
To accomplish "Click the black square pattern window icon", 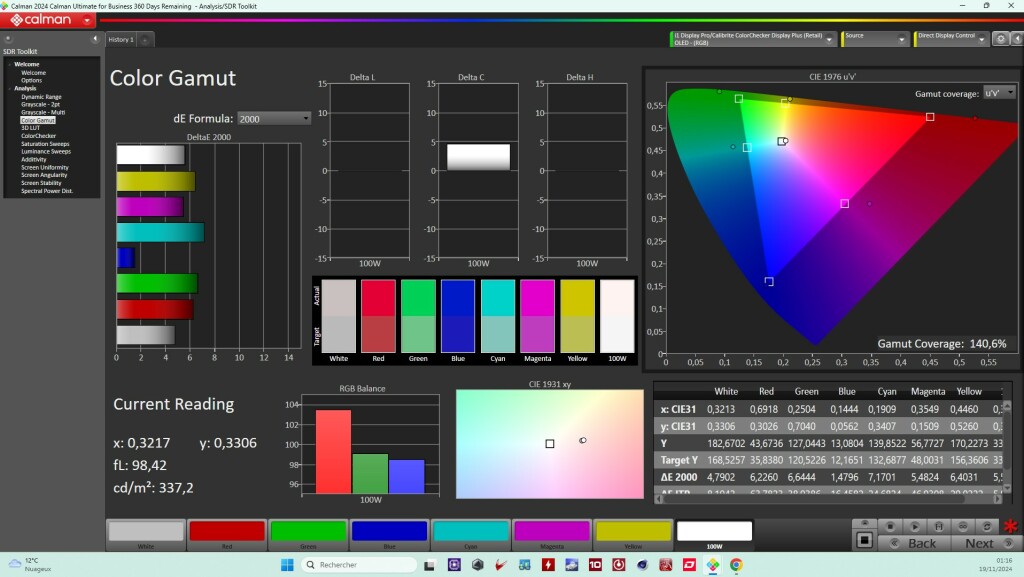I will tap(864, 540).
